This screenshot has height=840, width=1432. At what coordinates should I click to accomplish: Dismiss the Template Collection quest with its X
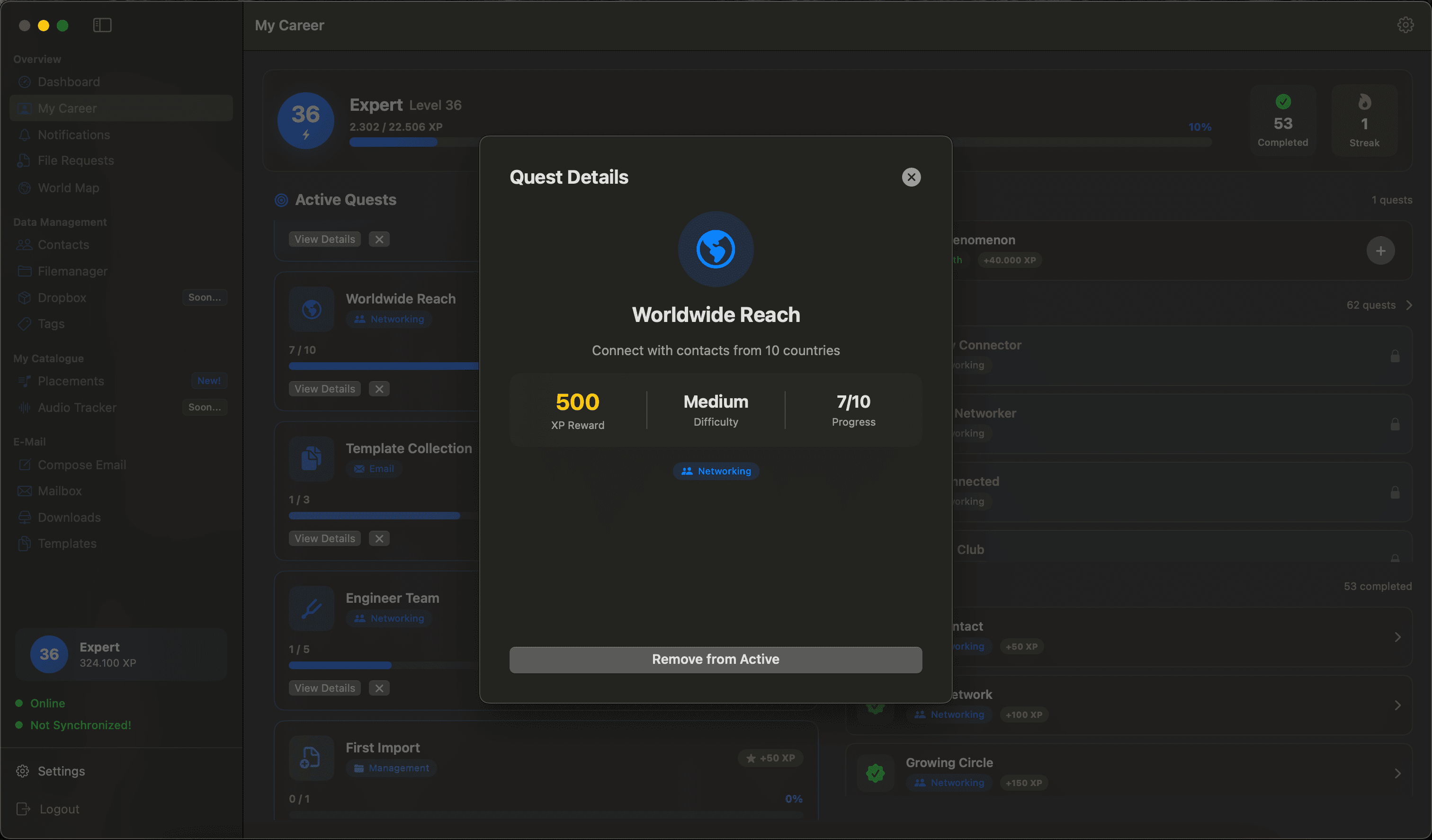click(379, 538)
